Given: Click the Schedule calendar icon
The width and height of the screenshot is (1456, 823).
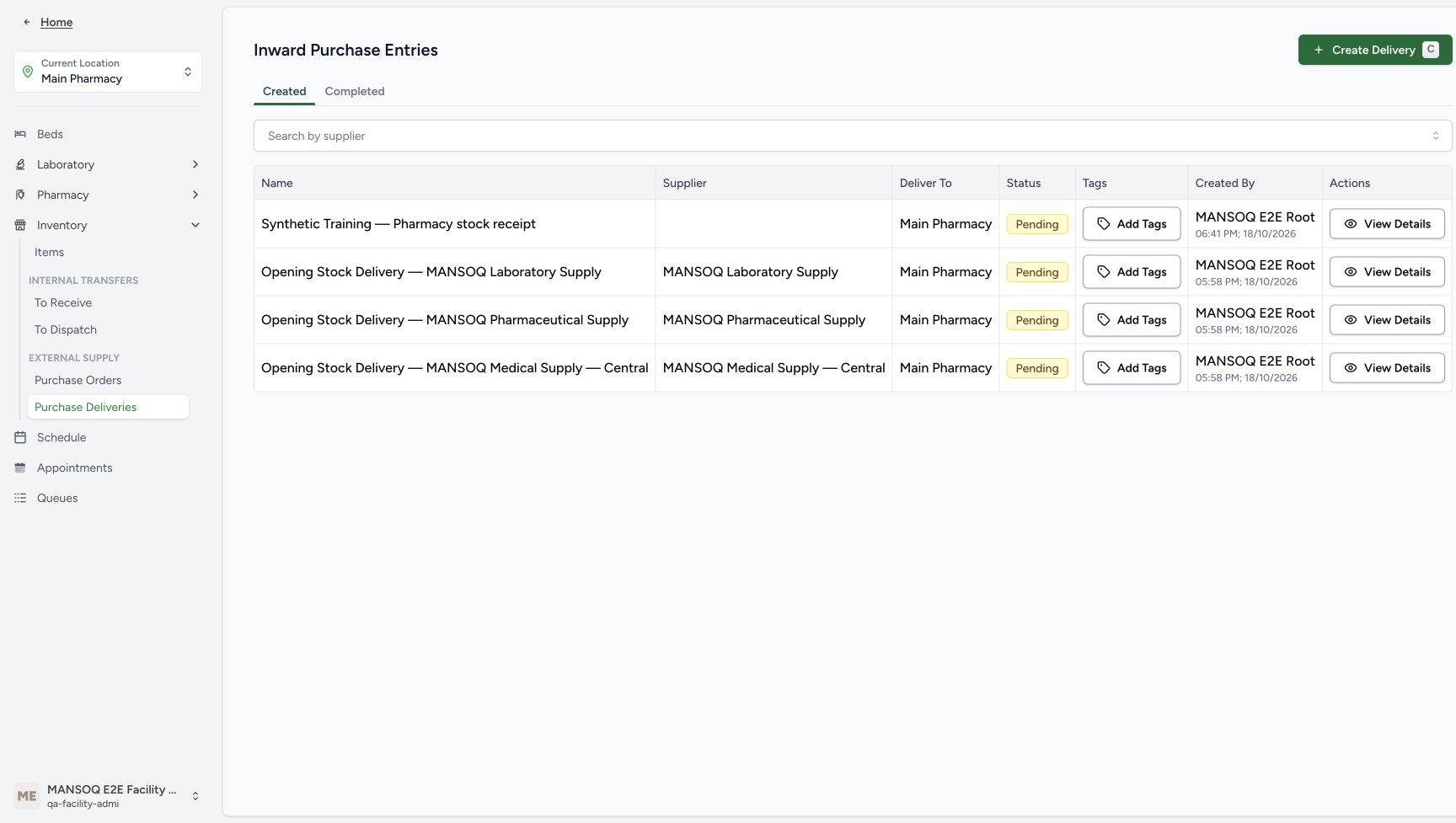Looking at the screenshot, I should coord(20,437).
